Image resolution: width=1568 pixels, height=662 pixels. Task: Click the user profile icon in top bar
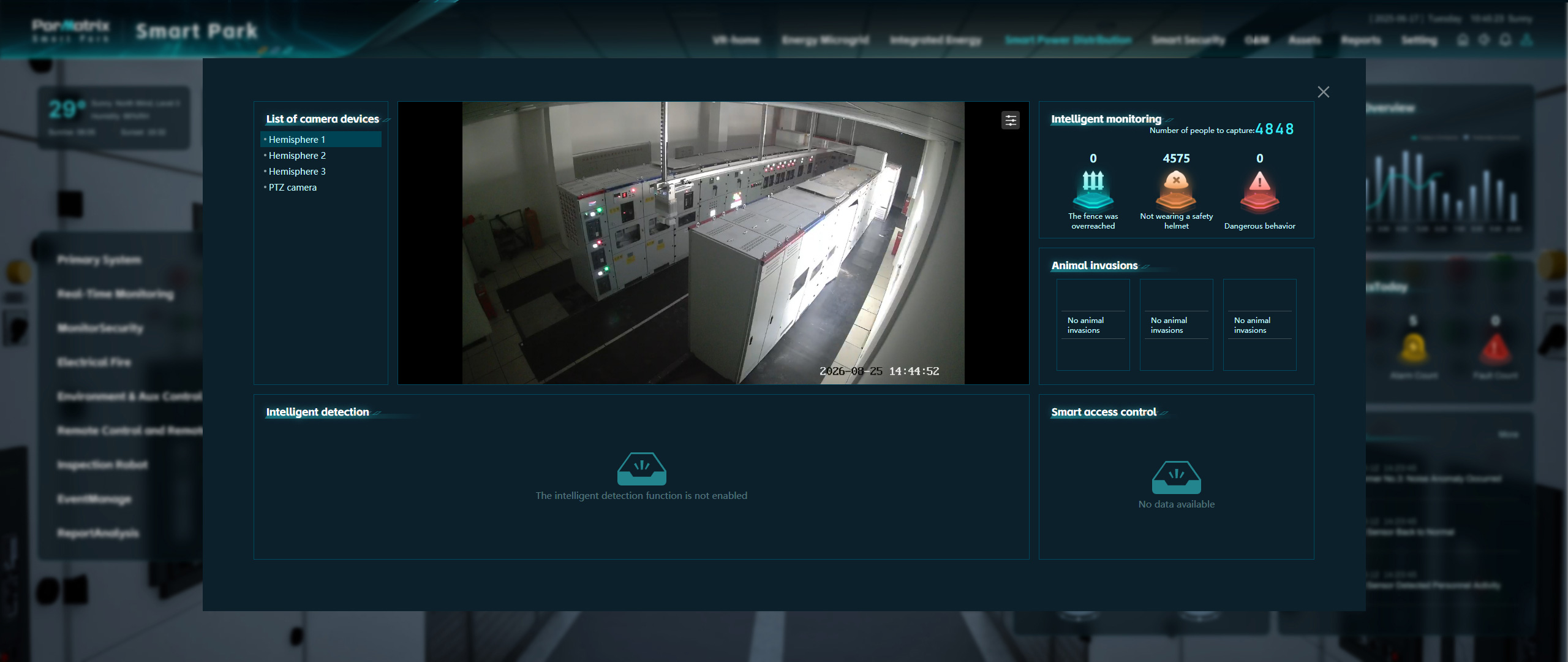pyautogui.click(x=1527, y=40)
